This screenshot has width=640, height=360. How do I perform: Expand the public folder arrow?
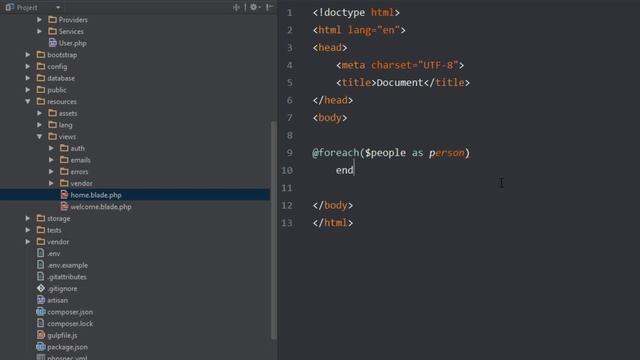point(28,90)
